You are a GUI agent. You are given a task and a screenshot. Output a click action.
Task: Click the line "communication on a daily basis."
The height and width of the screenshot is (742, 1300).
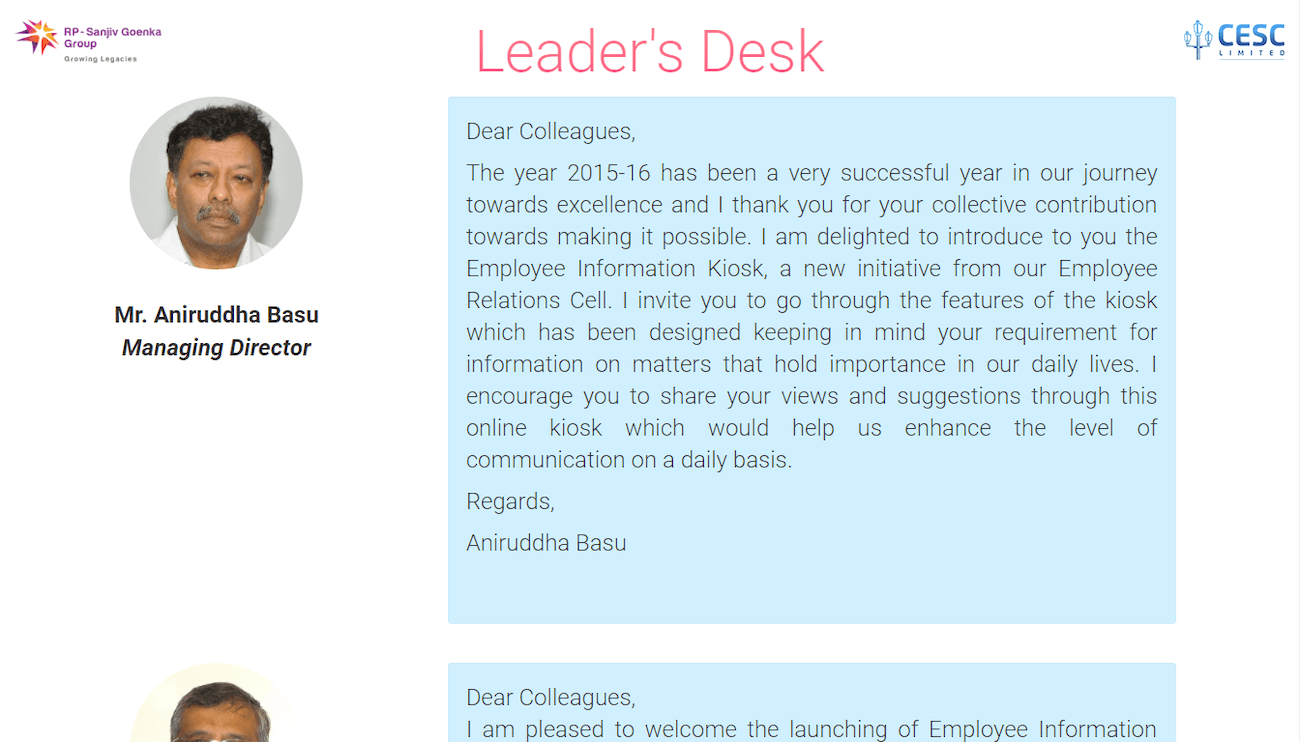coord(628,460)
